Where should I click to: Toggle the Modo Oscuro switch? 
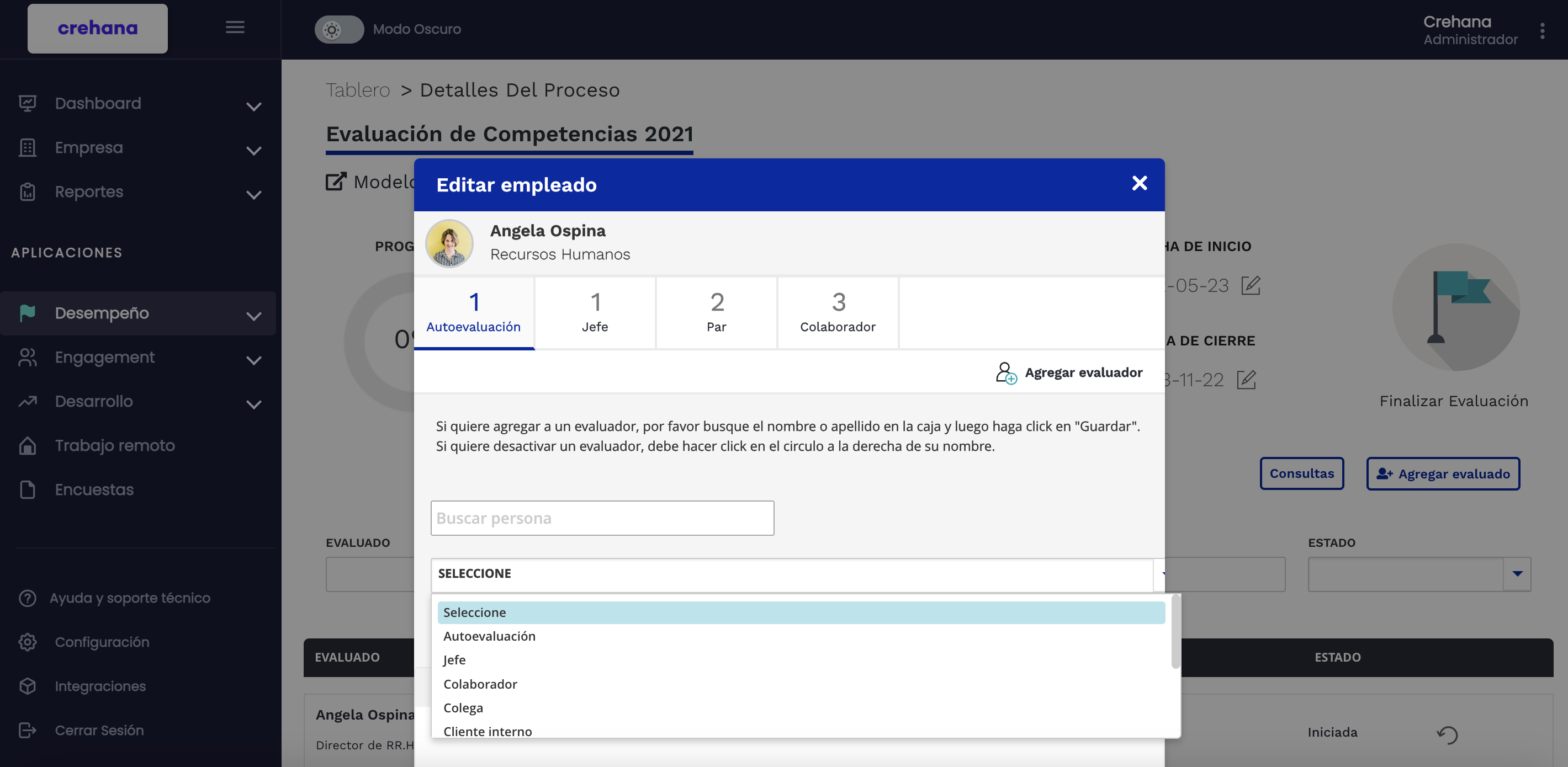pyautogui.click(x=338, y=29)
